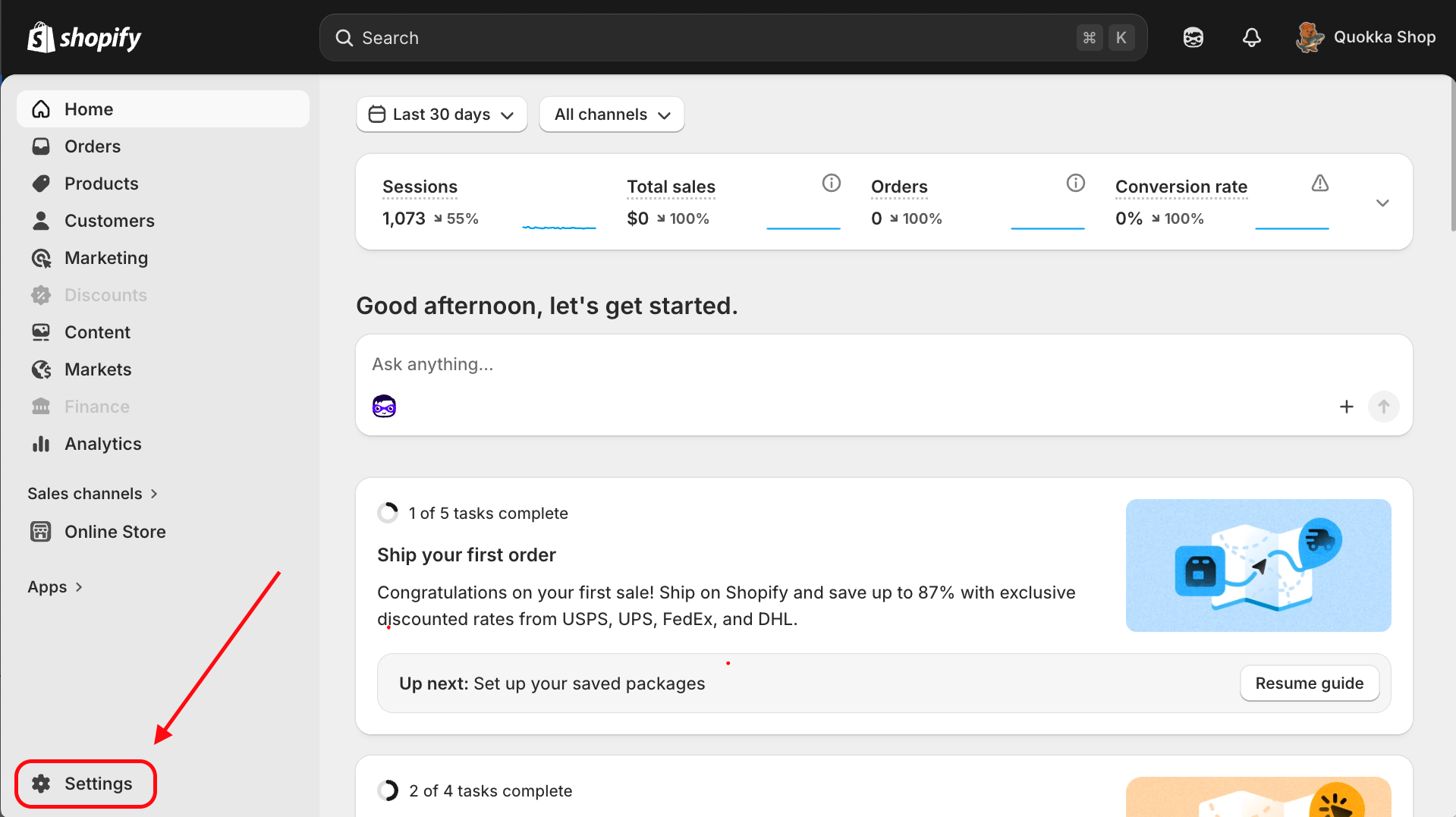The image size is (1456, 817).
Task: Click the Total sales info icon
Action: pos(832,183)
